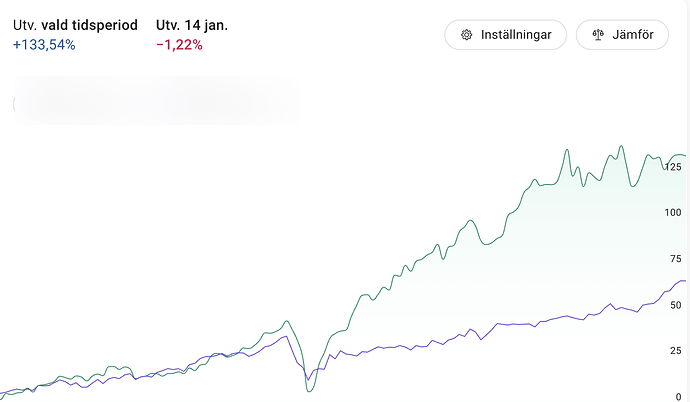Click the 100 y-axis label

pos(672,212)
